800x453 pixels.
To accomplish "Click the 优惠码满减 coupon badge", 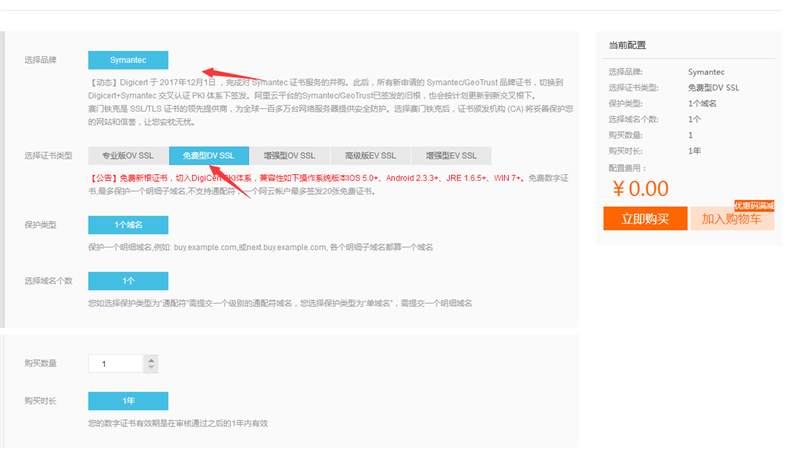I will [x=755, y=205].
